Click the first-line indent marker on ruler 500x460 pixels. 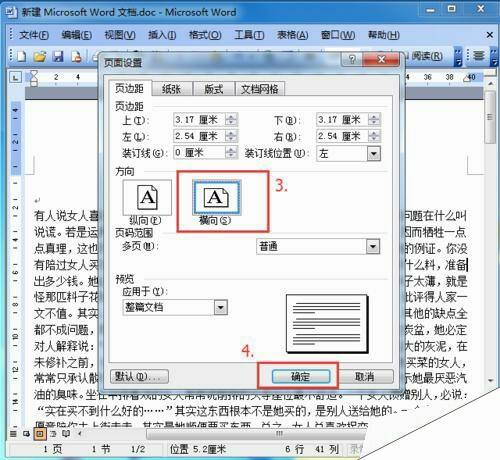point(34,74)
